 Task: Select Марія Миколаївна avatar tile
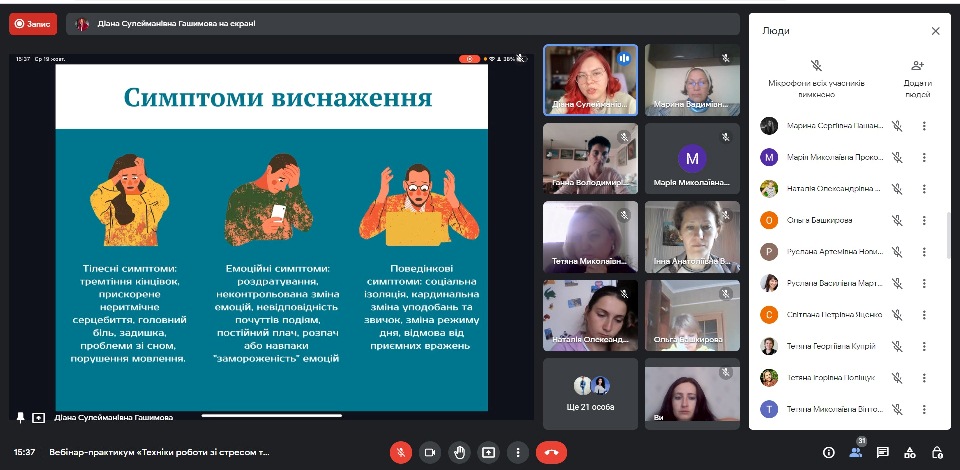692,159
